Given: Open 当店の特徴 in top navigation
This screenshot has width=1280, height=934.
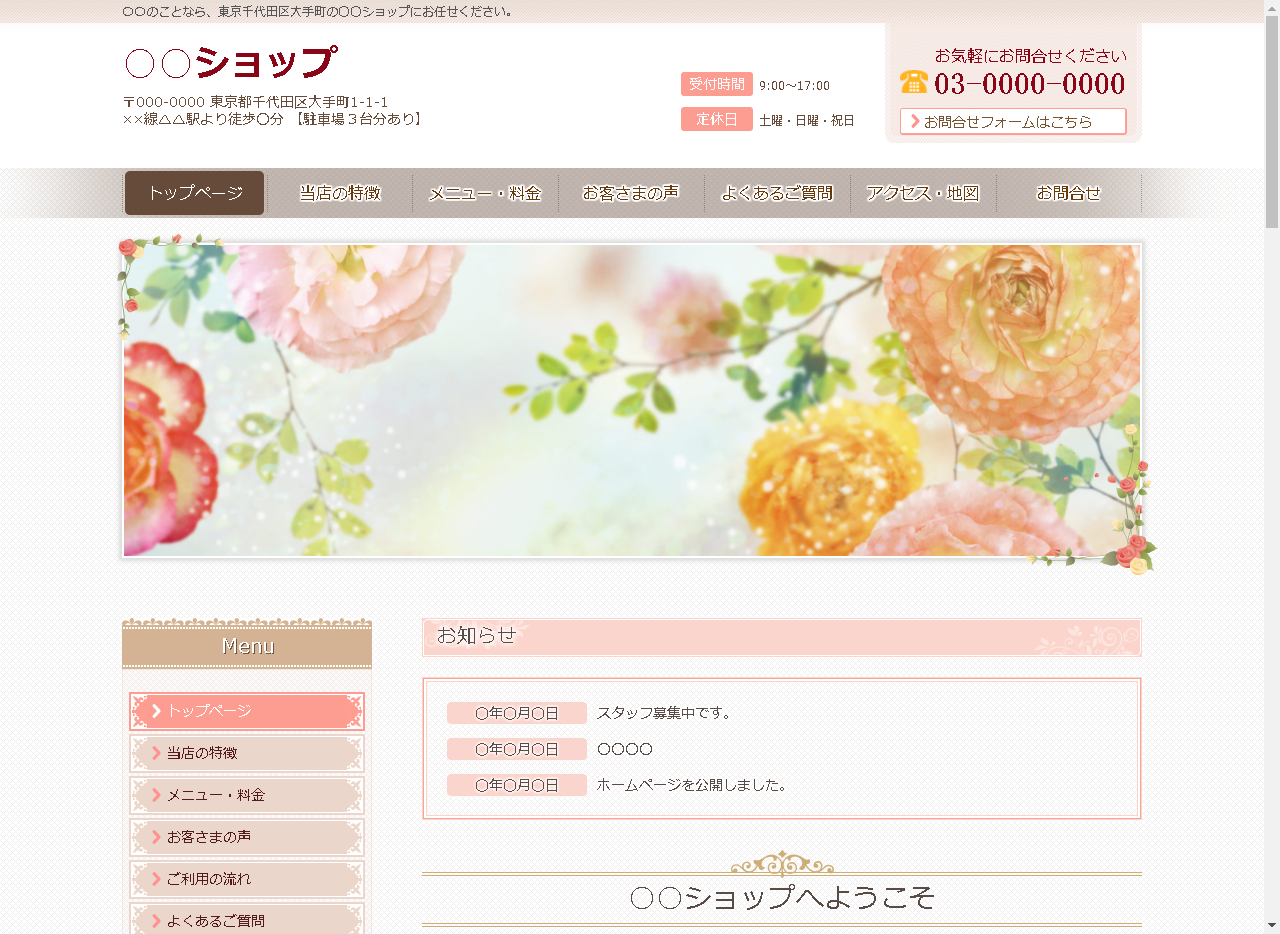Looking at the screenshot, I should (340, 193).
